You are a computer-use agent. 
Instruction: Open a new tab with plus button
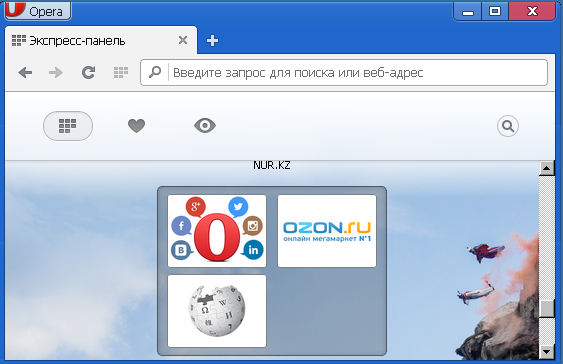[x=212, y=40]
